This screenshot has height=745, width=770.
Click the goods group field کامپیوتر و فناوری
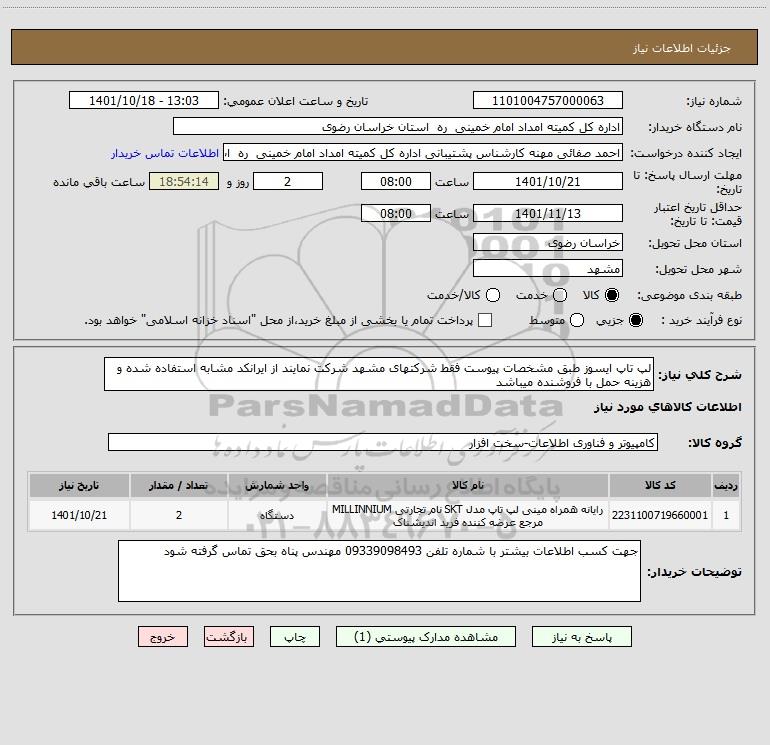[x=383, y=442]
